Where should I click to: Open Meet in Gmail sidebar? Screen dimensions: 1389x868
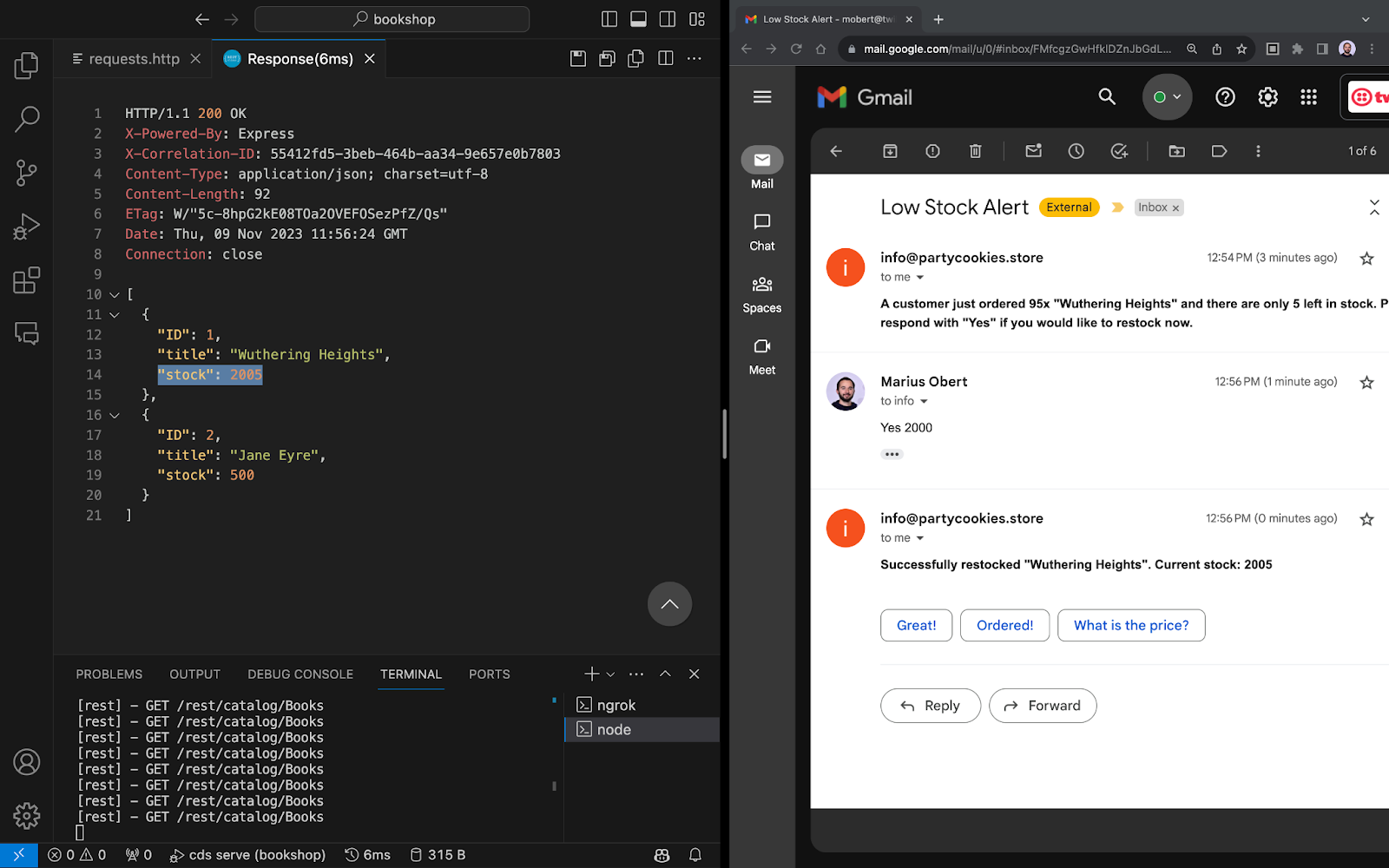(762, 356)
